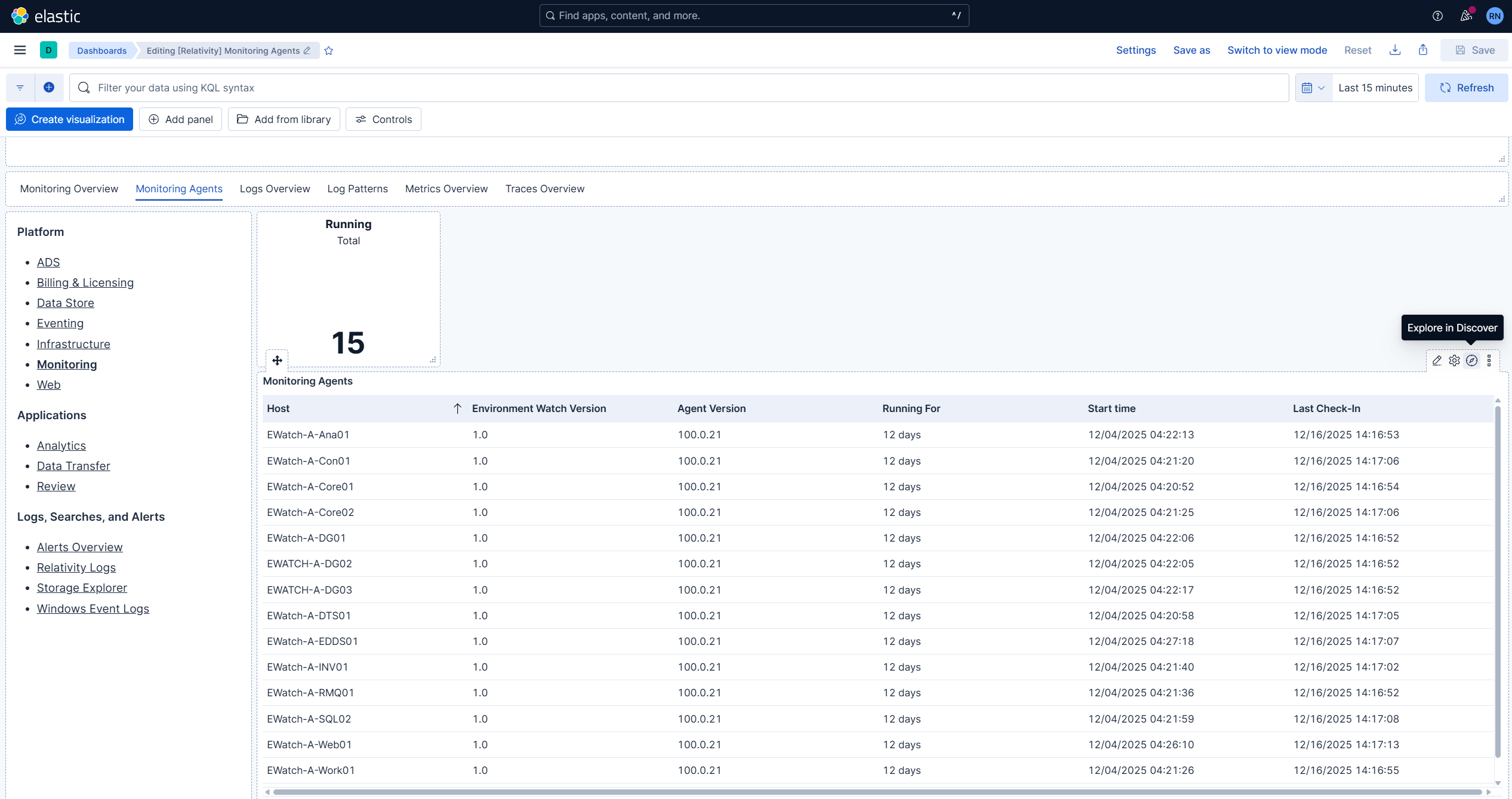The height and width of the screenshot is (799, 1512).
Task: Edit the Monitoring Agents panel with pencil icon
Action: (1437, 361)
